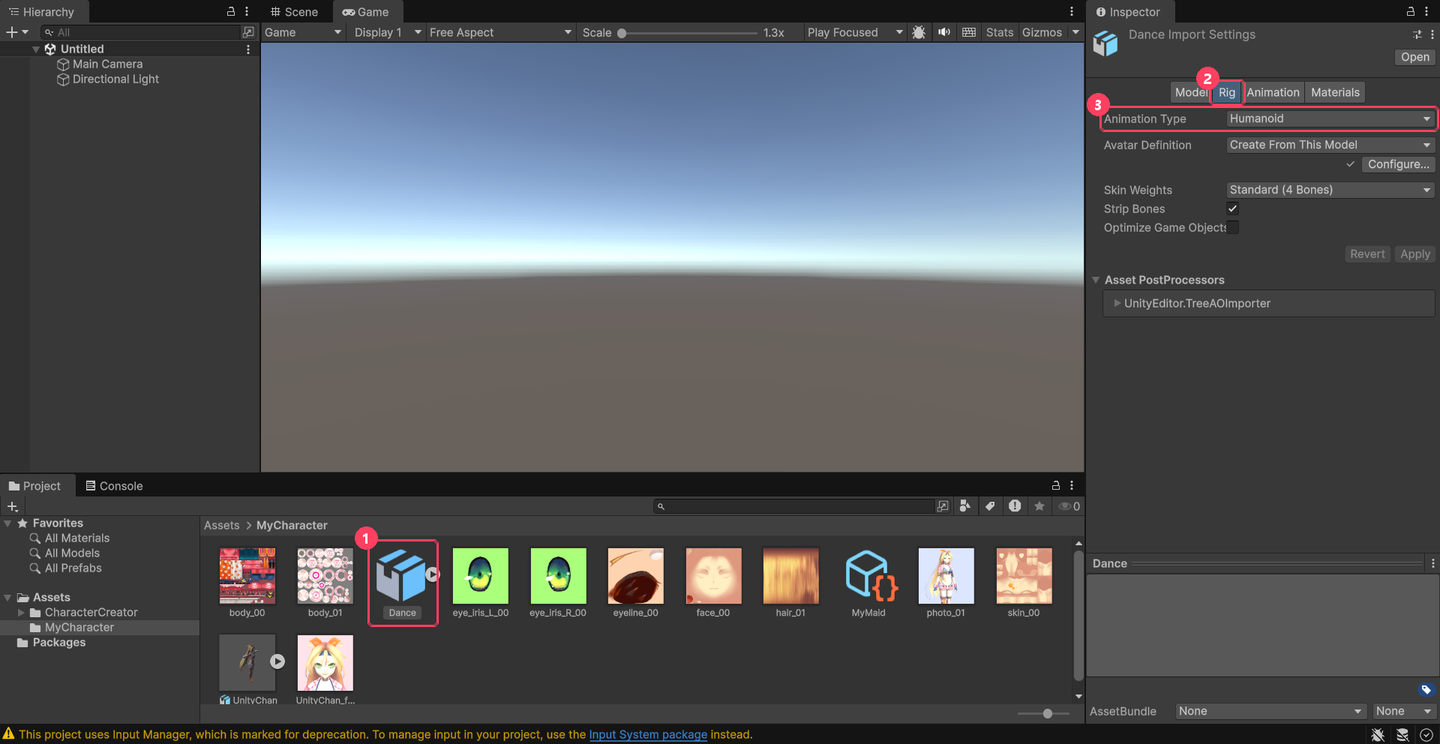Open the Hierarchy panel three-dot menu
Viewport: 1440px width, 744px height.
tap(247, 12)
